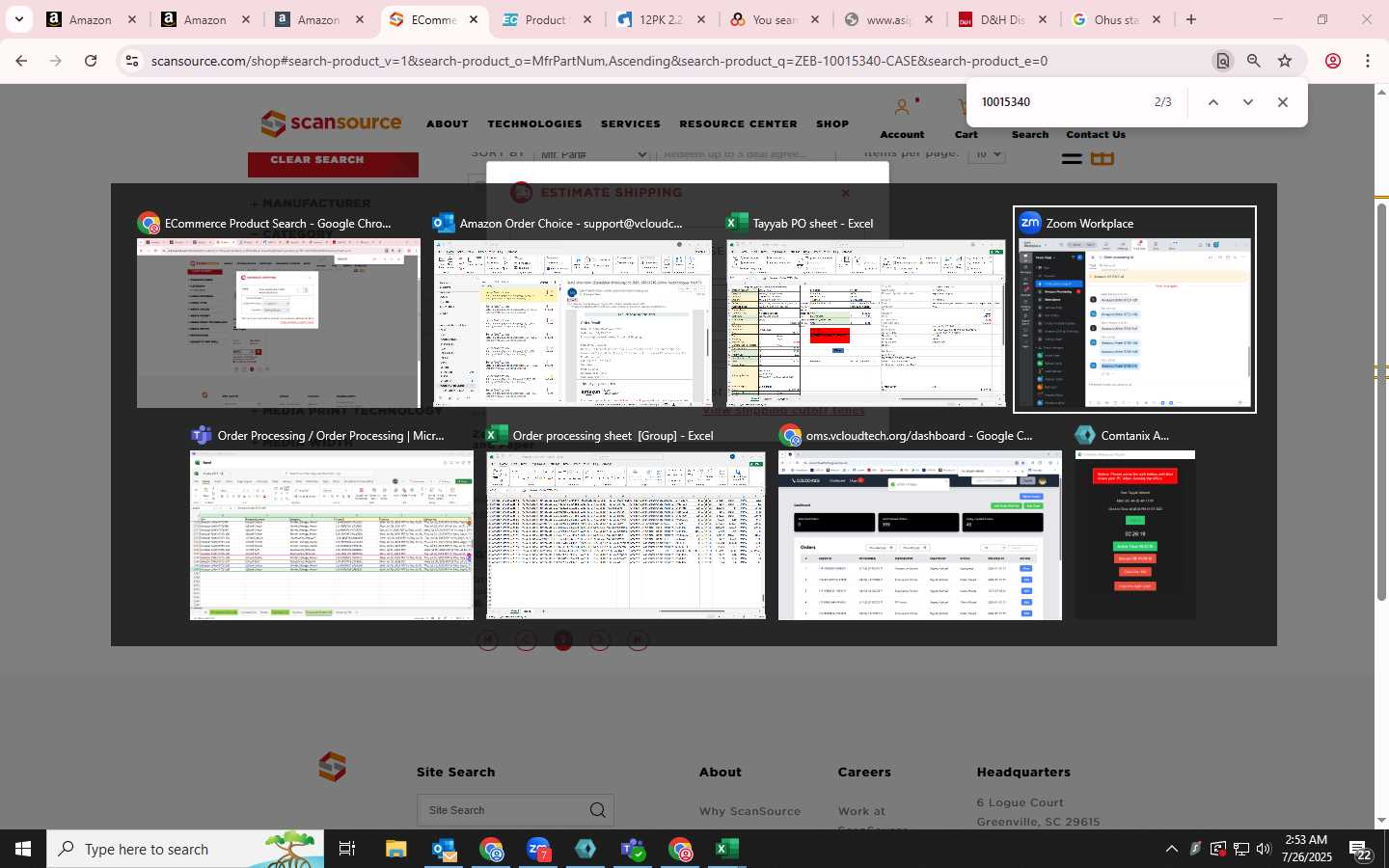
Task: Open the Amazon Order Choice Outlook thumbnail
Action: coord(573,310)
